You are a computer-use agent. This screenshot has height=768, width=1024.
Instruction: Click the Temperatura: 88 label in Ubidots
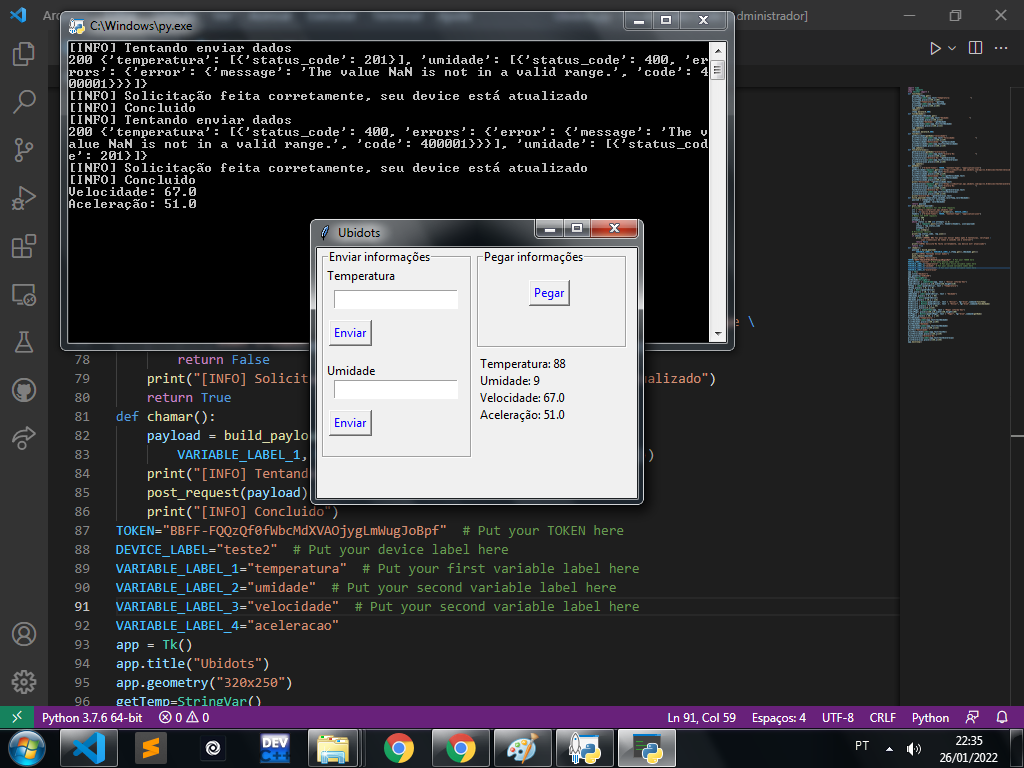click(522, 364)
